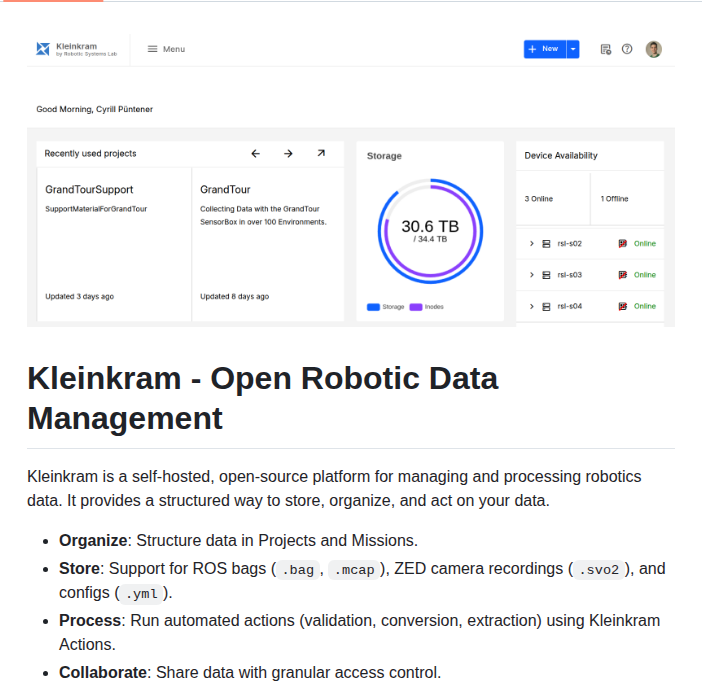Click the Online status of rsl-s04
This screenshot has height=693, width=702.
pos(645,306)
